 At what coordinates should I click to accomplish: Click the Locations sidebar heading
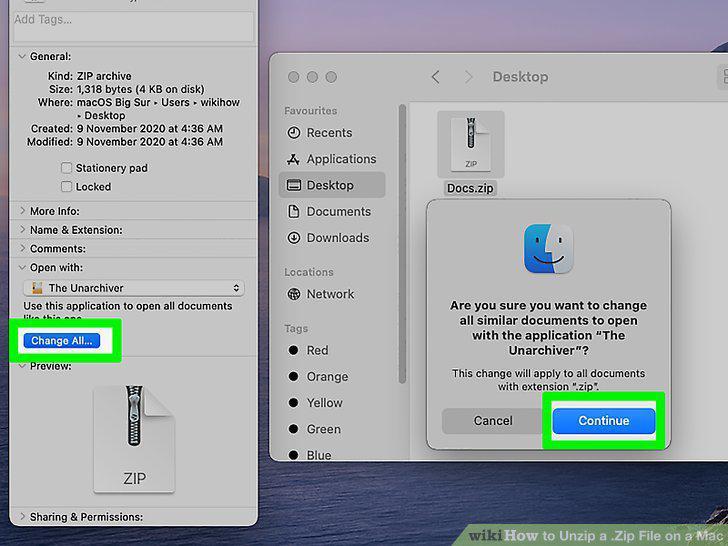point(309,272)
